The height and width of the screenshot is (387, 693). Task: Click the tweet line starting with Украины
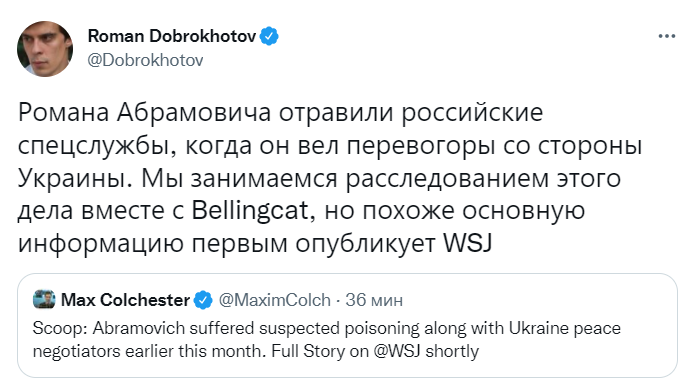[319, 178]
